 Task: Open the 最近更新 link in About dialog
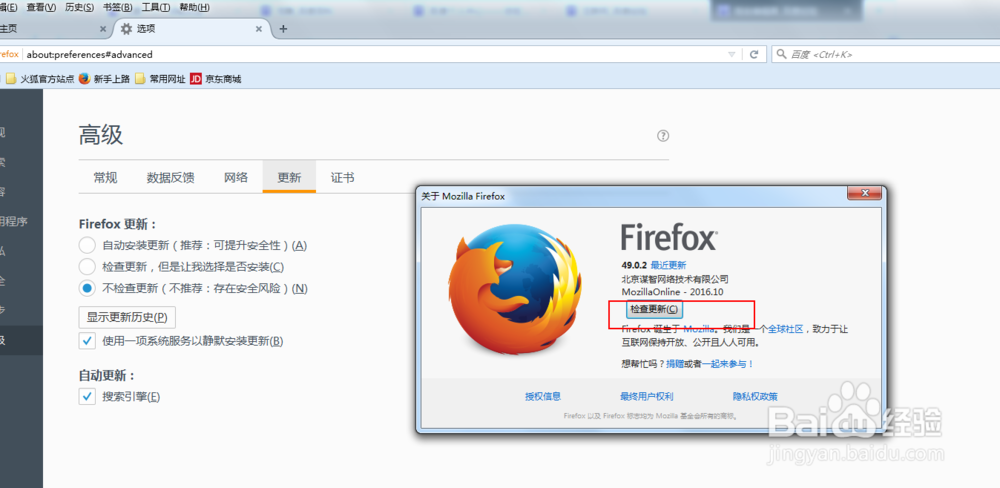coord(668,265)
